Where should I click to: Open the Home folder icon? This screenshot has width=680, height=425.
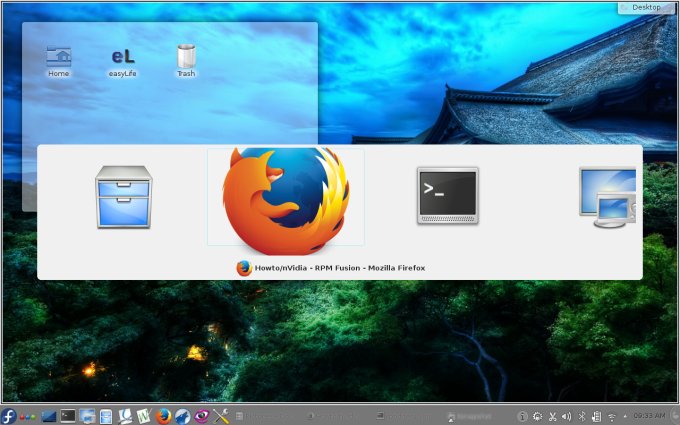point(59,62)
